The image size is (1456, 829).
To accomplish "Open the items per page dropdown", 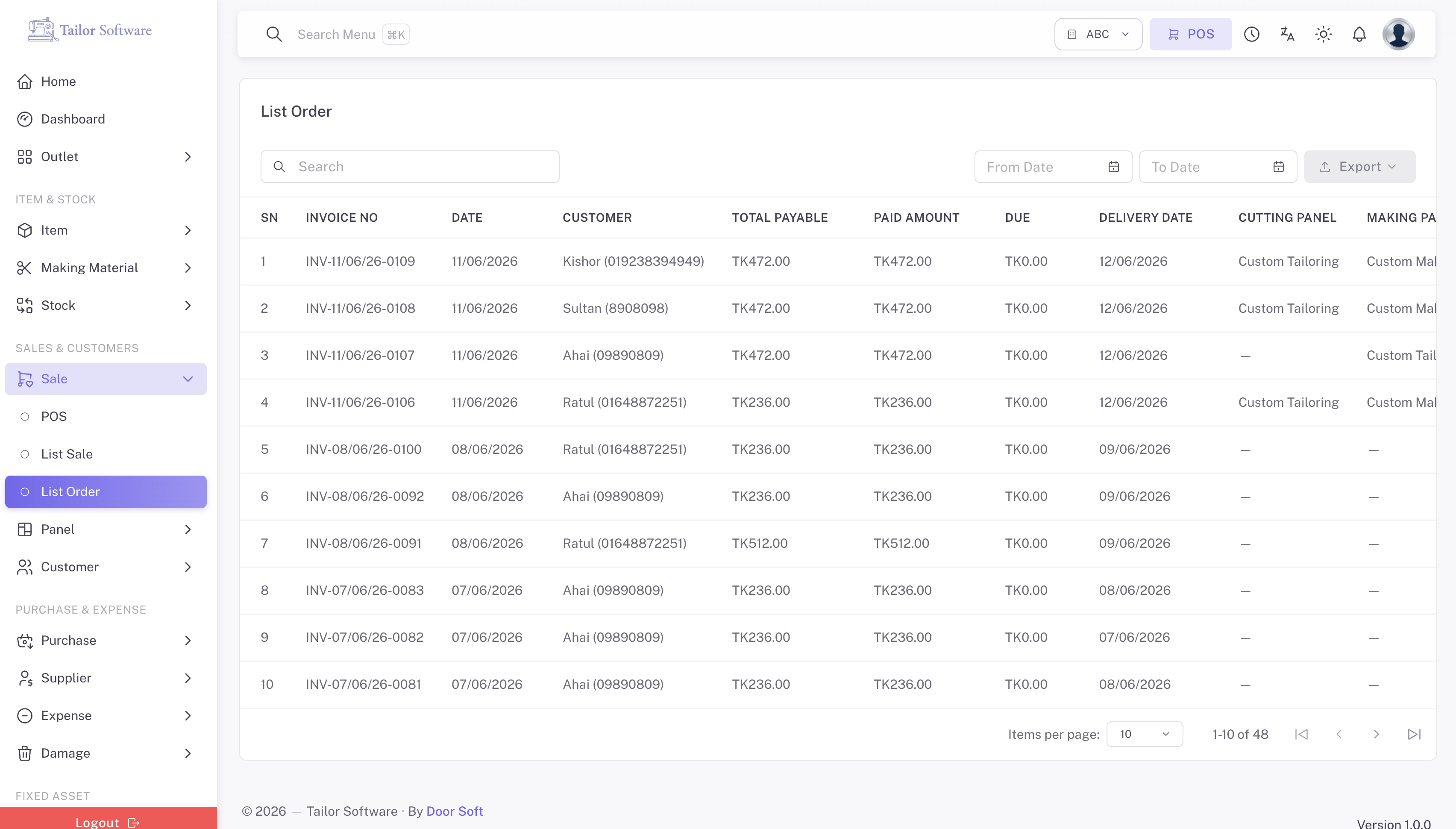I will [x=1144, y=734].
